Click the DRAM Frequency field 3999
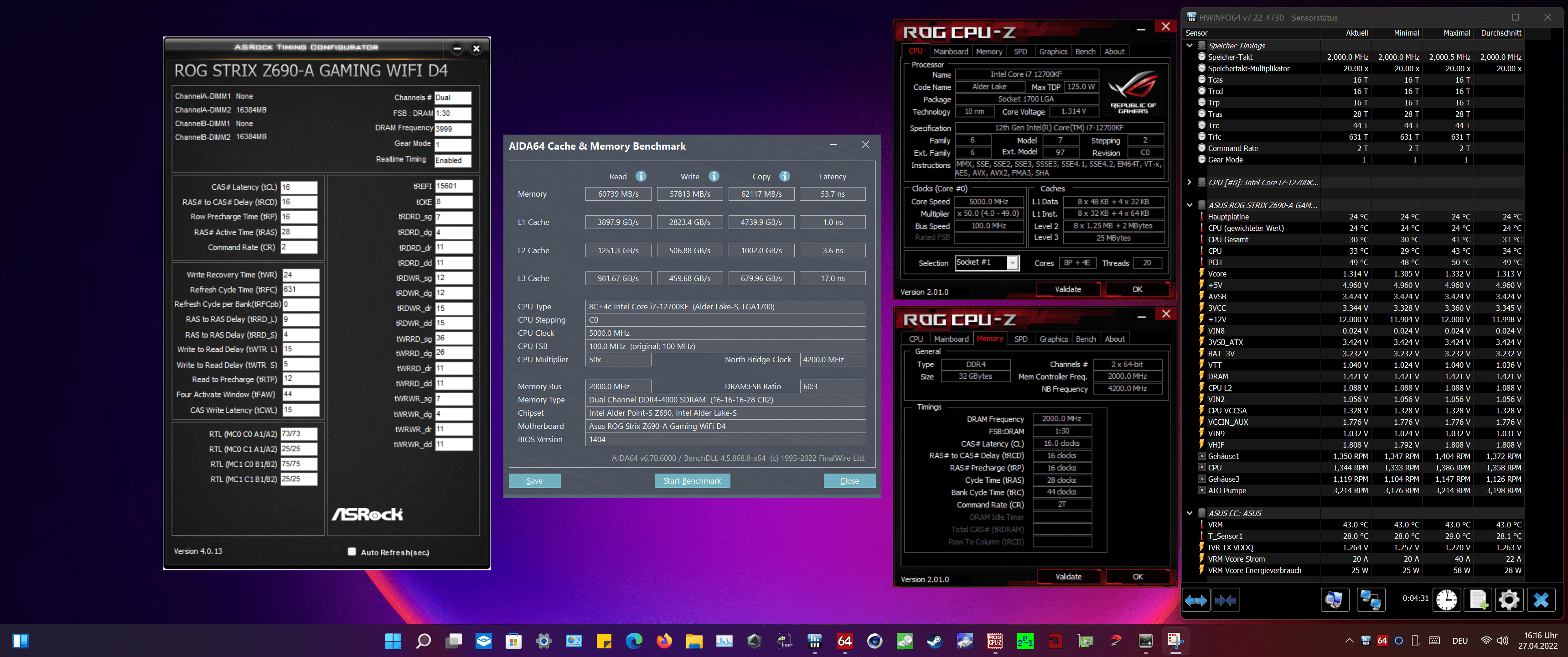Image resolution: width=1568 pixels, height=657 pixels. tap(453, 129)
